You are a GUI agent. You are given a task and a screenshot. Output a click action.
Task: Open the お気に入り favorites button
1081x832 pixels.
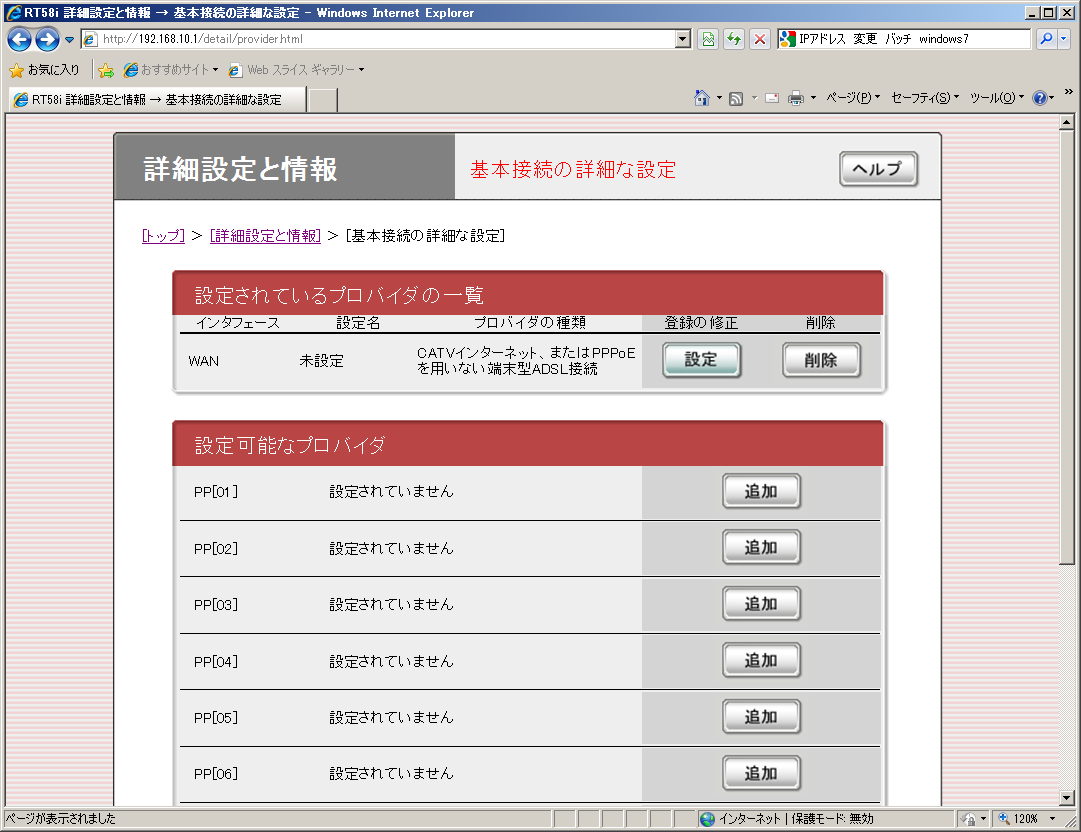[44, 70]
